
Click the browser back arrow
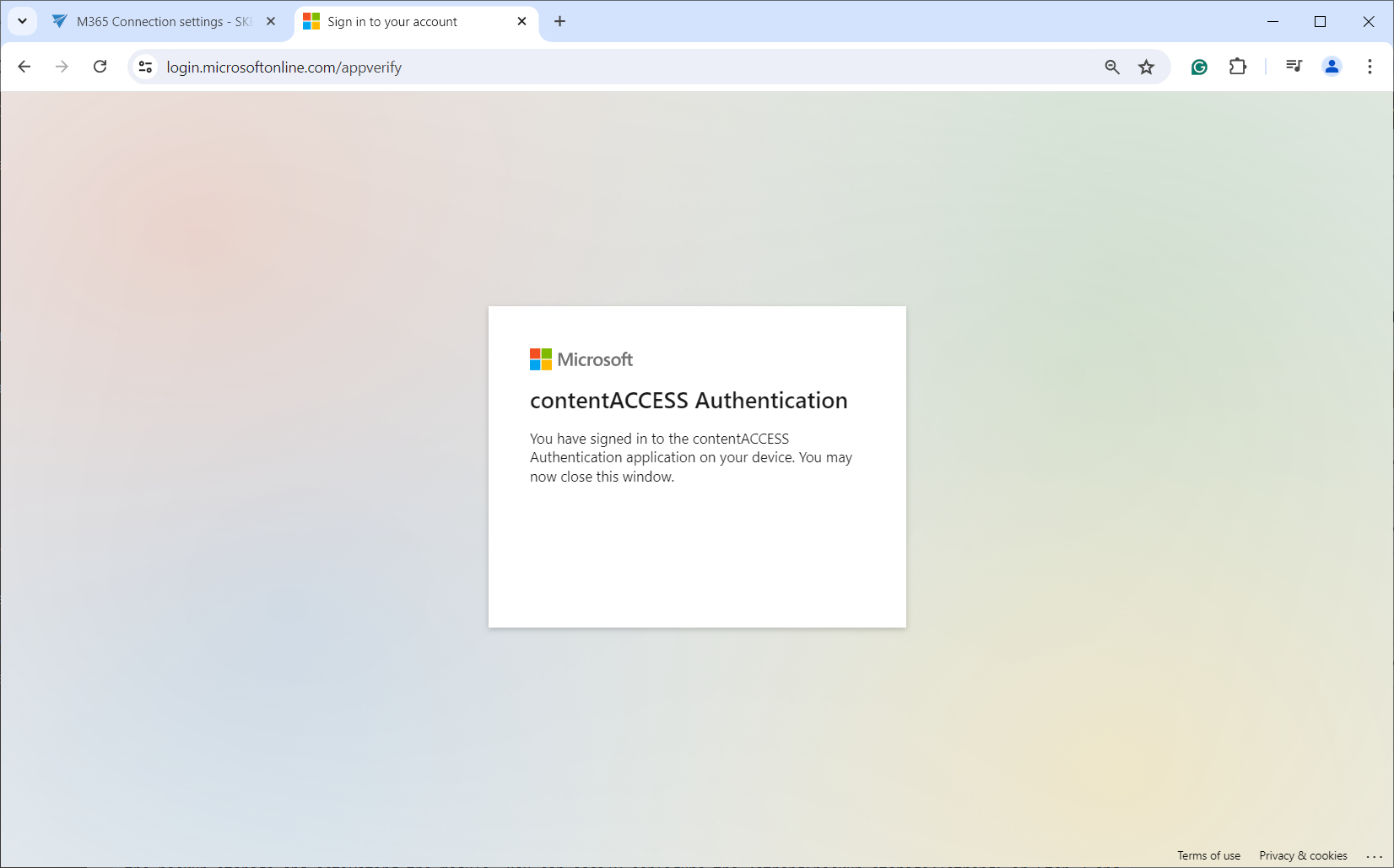(24, 67)
